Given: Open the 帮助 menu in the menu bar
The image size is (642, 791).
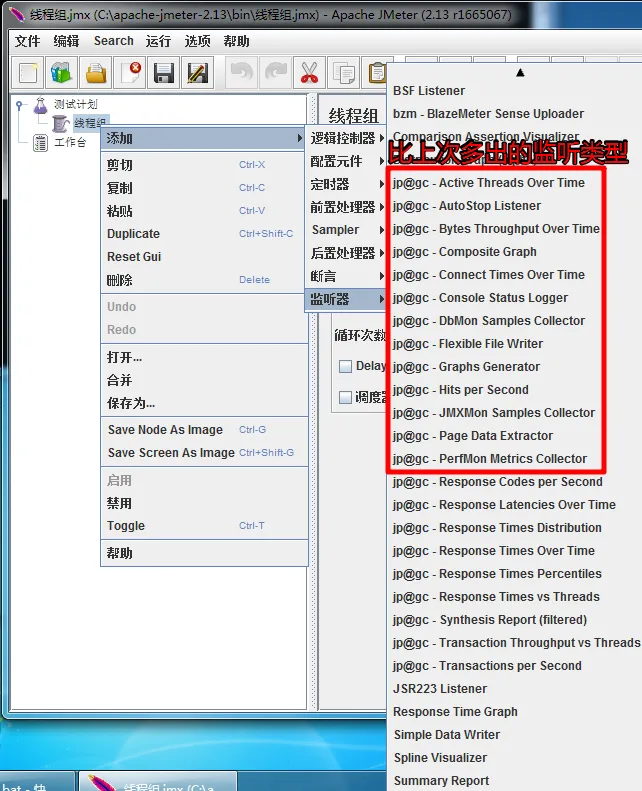Looking at the screenshot, I should (237, 41).
